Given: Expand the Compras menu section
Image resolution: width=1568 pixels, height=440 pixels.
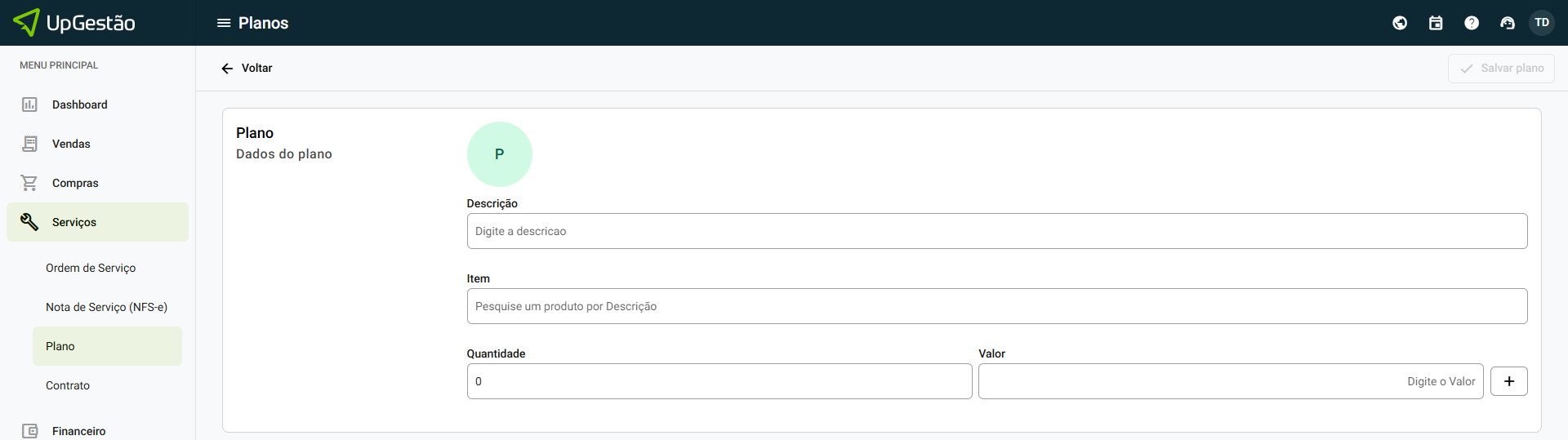Looking at the screenshot, I should (75, 183).
